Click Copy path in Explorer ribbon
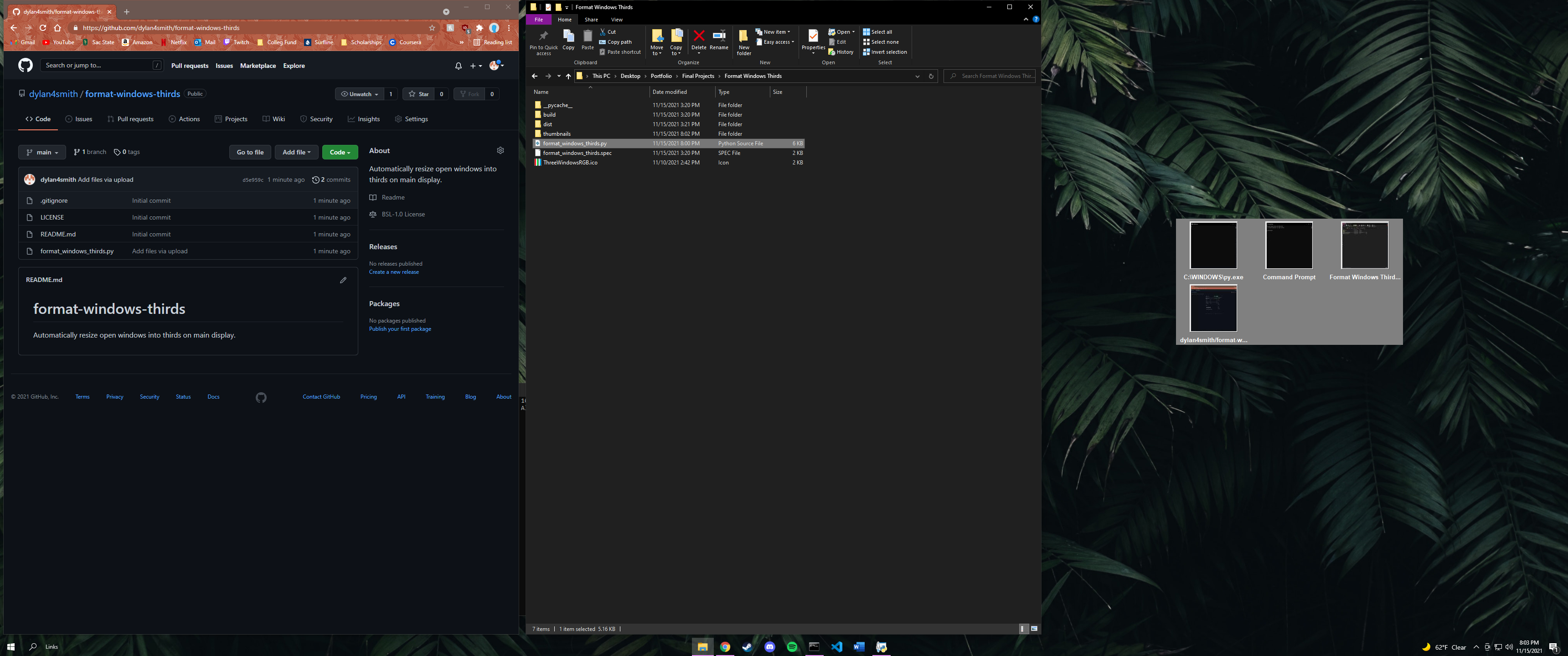 click(x=615, y=42)
